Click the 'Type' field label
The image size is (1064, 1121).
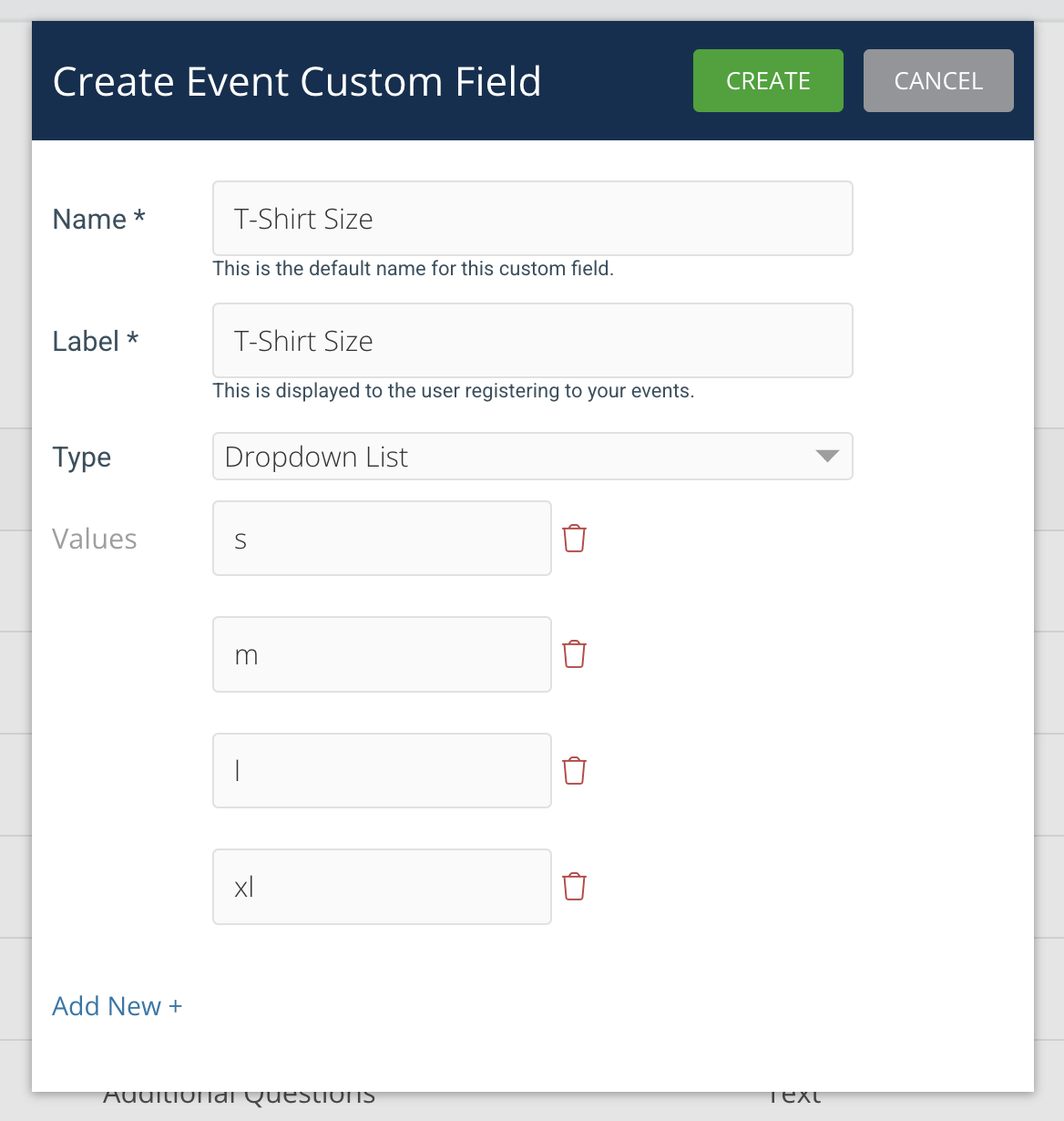click(82, 458)
